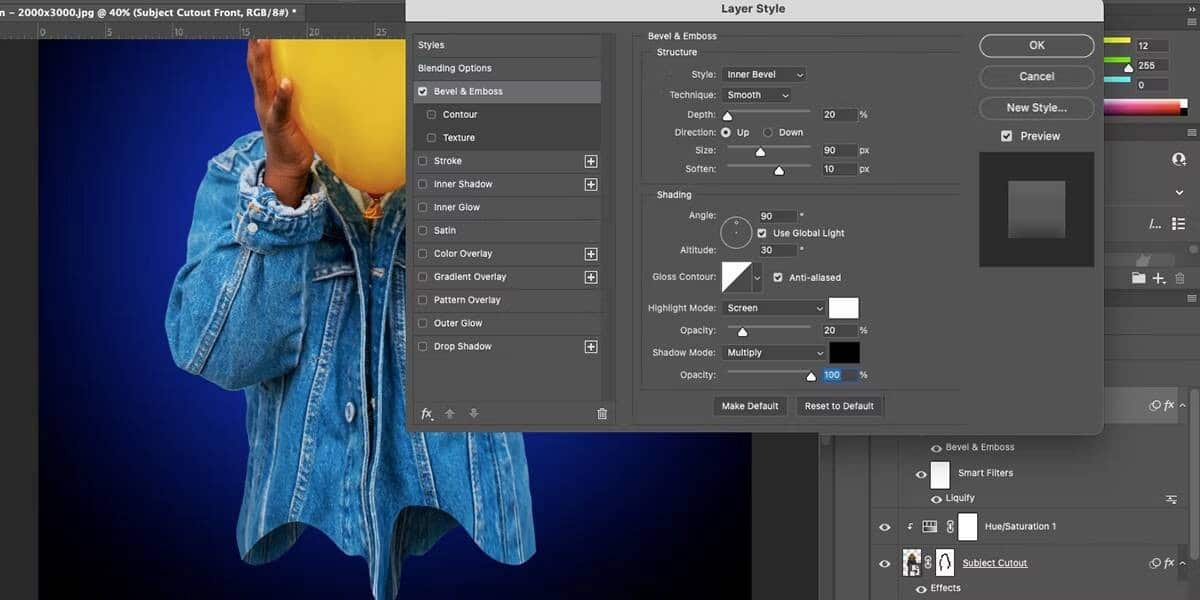This screenshot has width=1200, height=600.
Task: Click the black Shadow Mode color swatch
Action: (843, 352)
